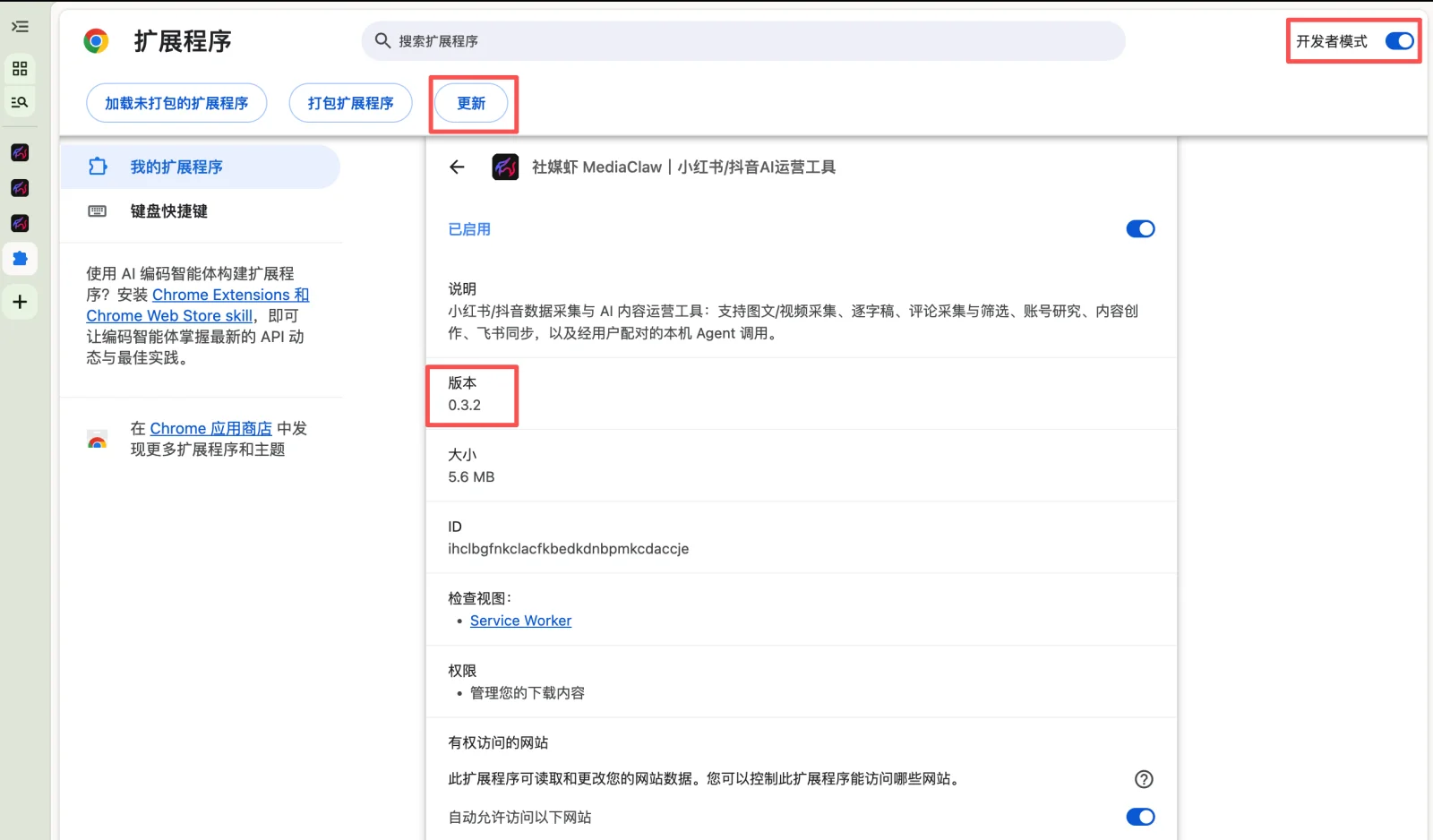This screenshot has height=840, width=1433.
Task: Click the Chrome logo next to 扩展程序
Action: click(97, 41)
